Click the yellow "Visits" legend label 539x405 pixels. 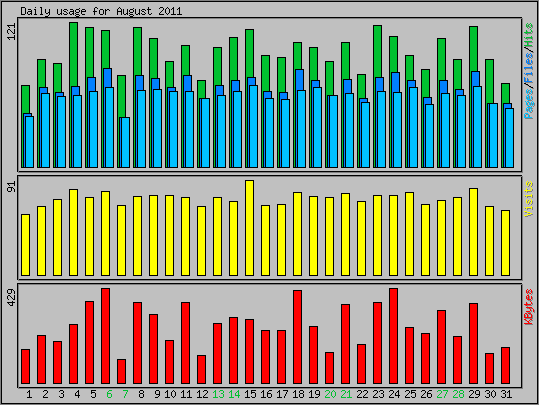tap(529, 199)
